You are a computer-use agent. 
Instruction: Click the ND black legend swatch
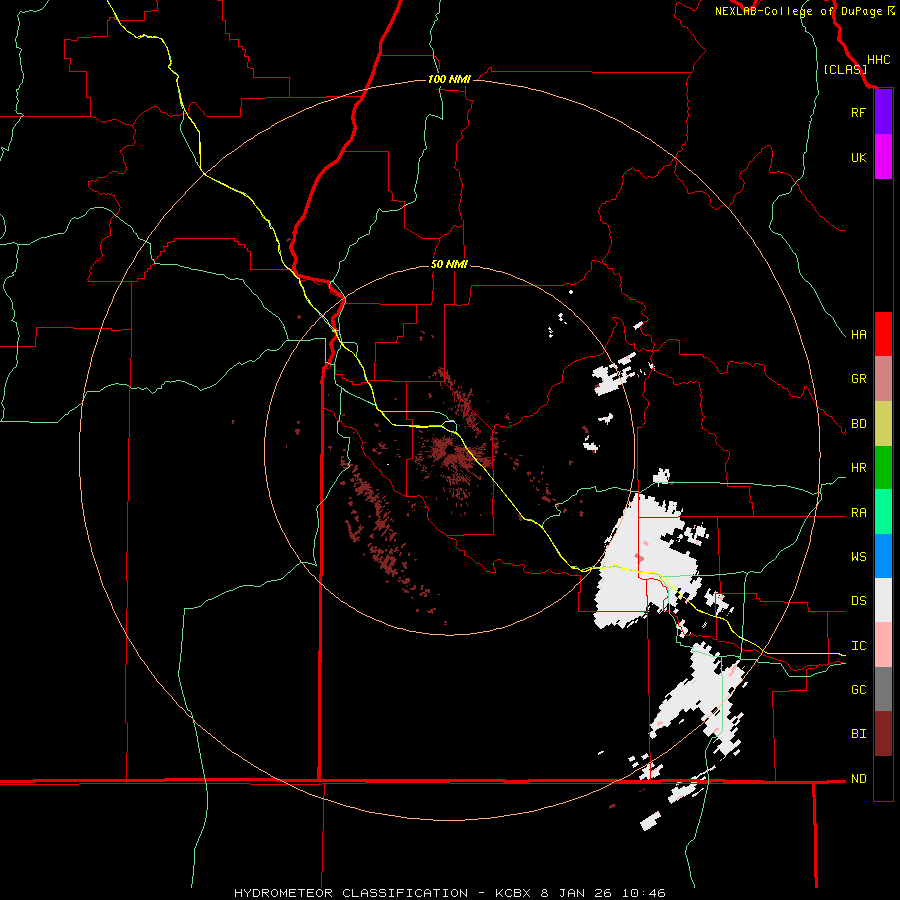883,778
